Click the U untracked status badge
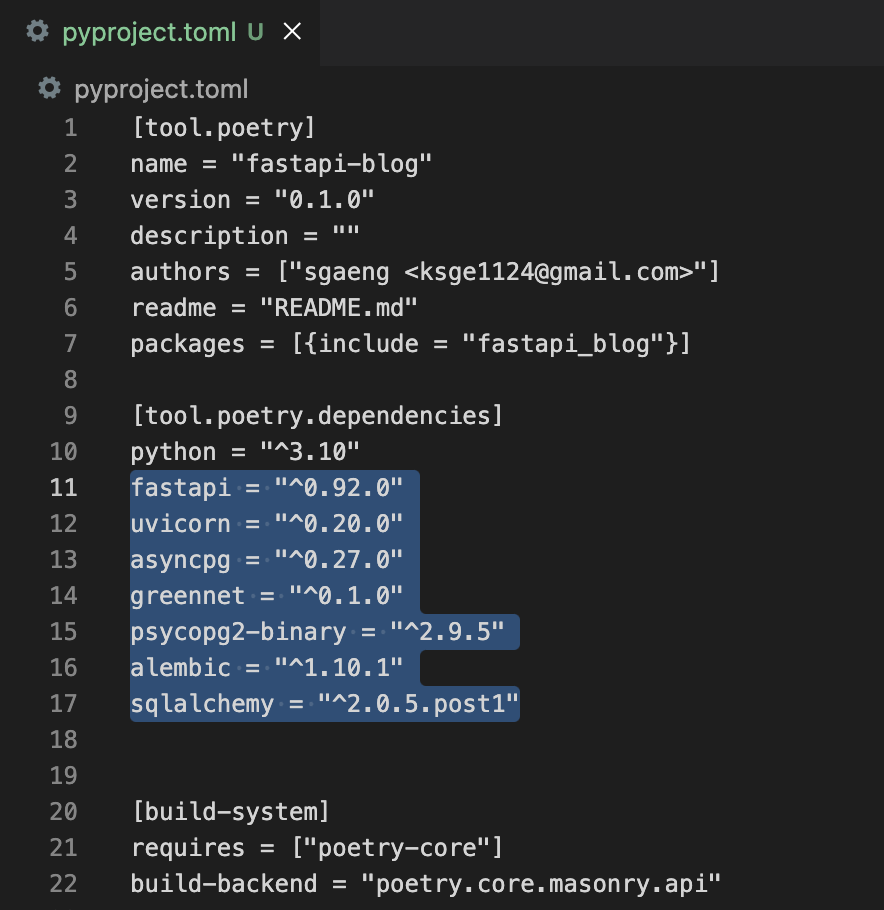The image size is (884, 910). [255, 32]
